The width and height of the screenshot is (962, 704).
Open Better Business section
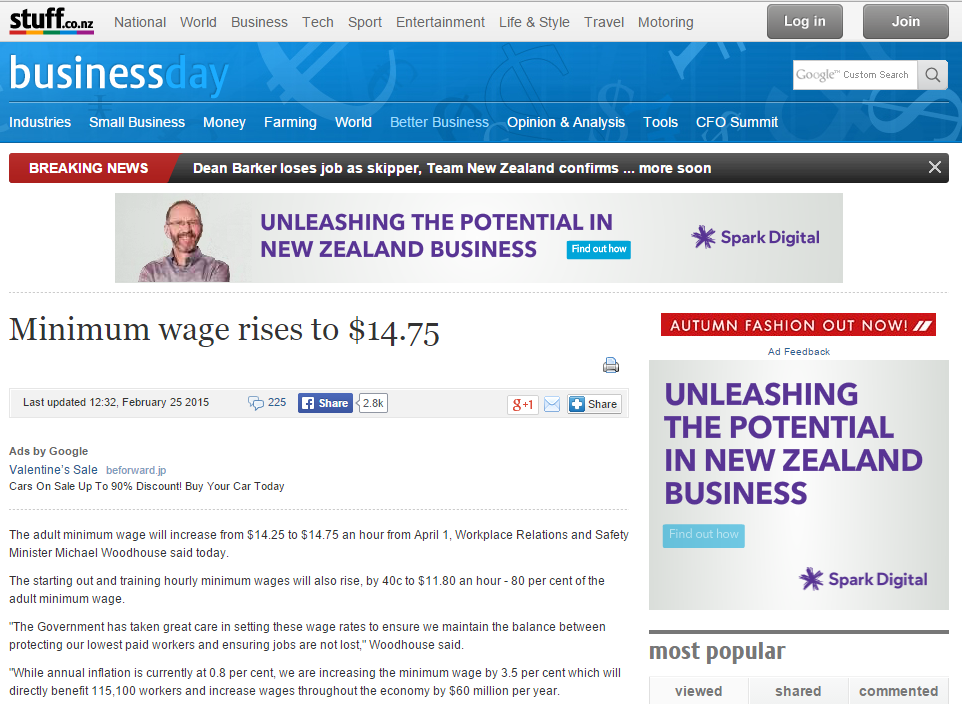(x=439, y=122)
